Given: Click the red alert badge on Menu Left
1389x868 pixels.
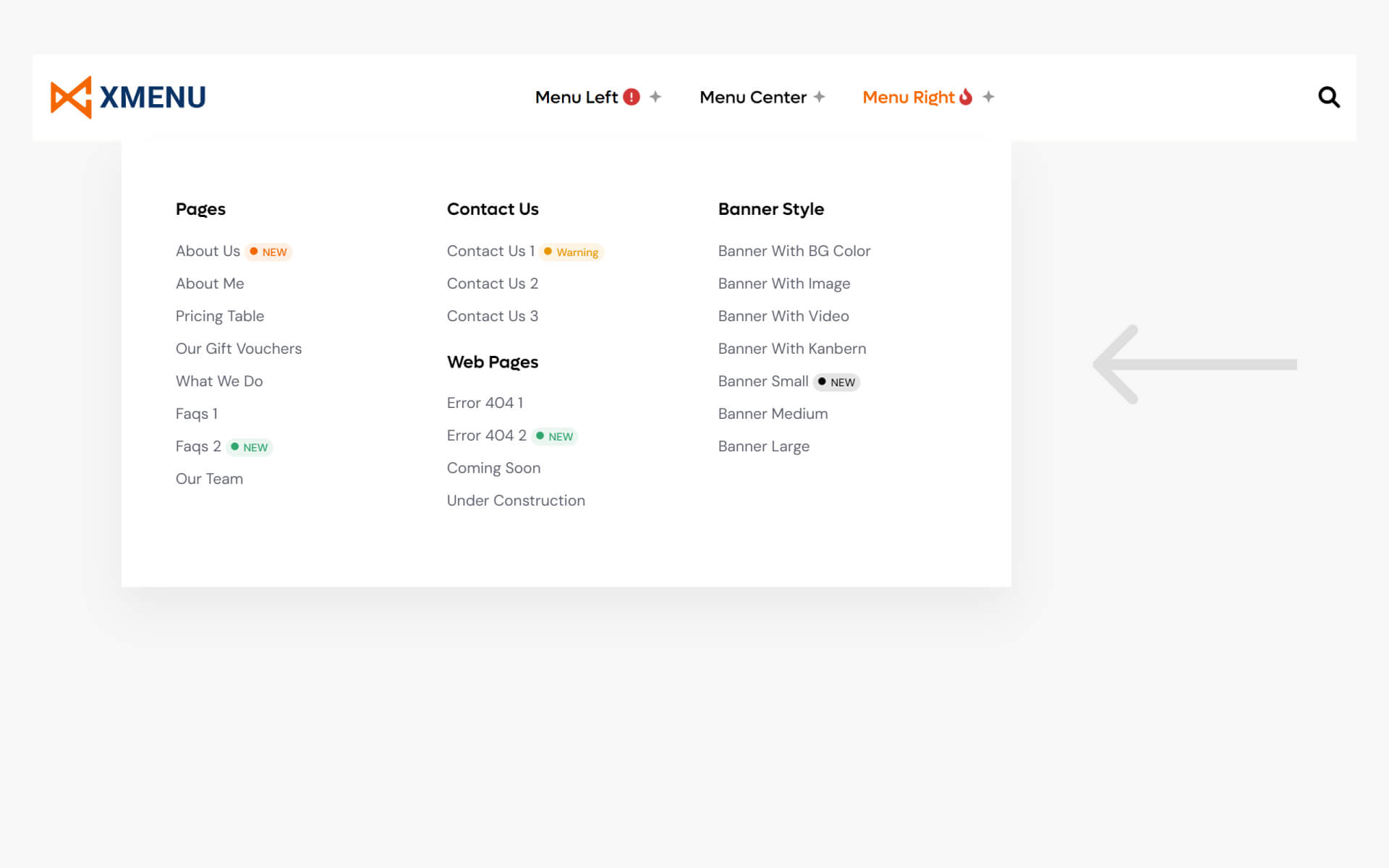Looking at the screenshot, I should [632, 97].
